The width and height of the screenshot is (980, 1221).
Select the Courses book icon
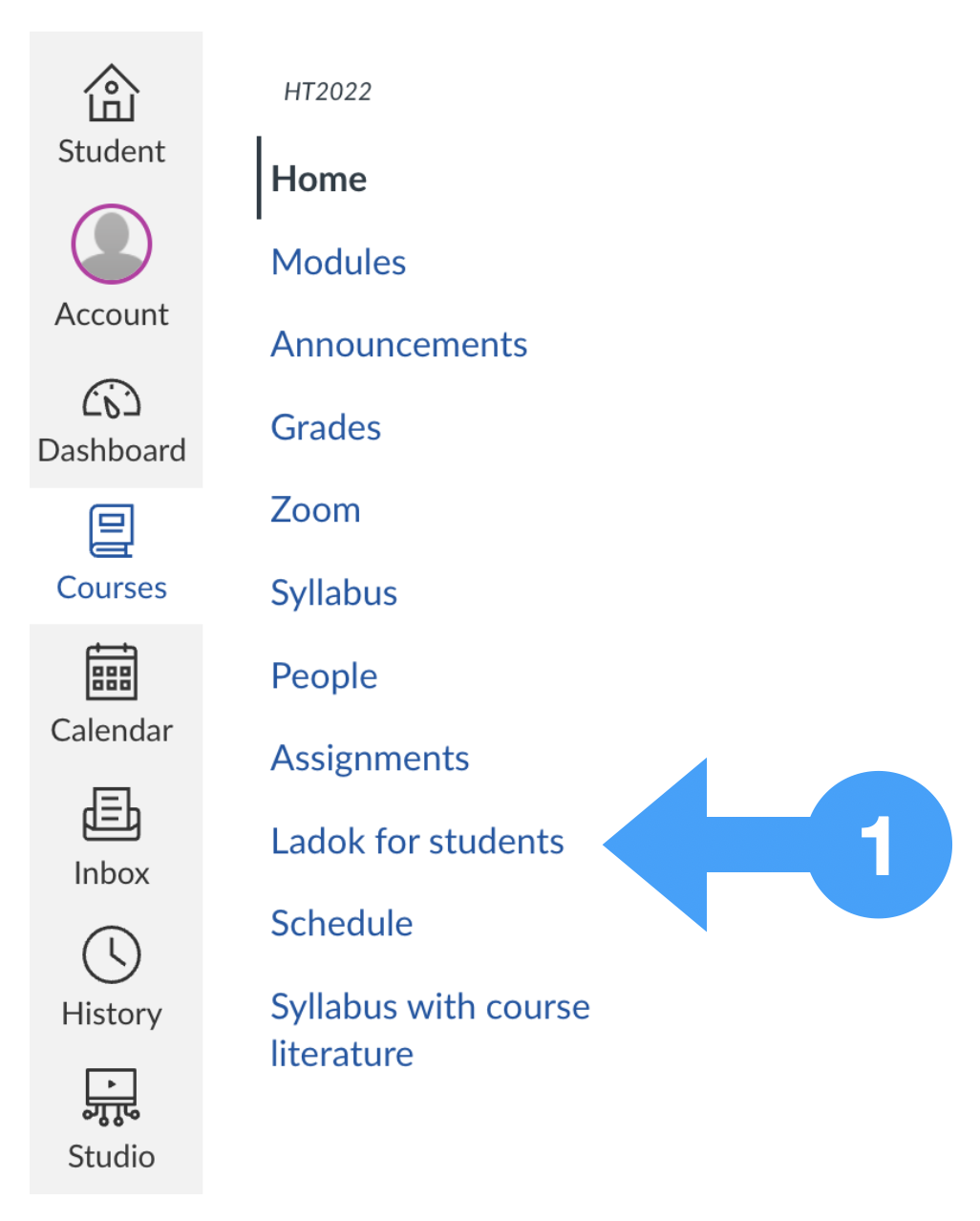click(112, 531)
